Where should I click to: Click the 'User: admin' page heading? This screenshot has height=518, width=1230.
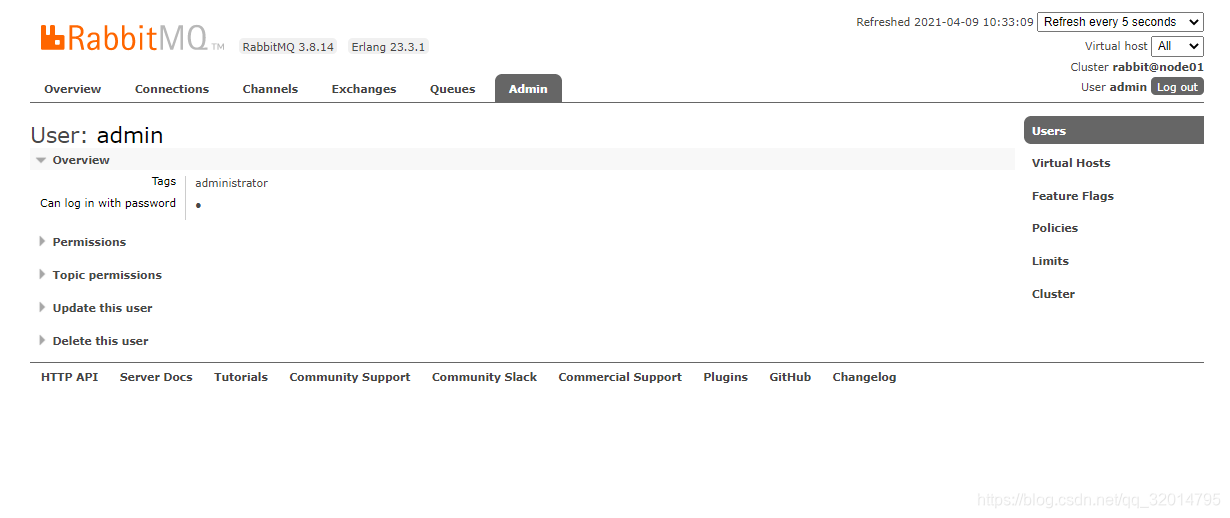[x=97, y=135]
